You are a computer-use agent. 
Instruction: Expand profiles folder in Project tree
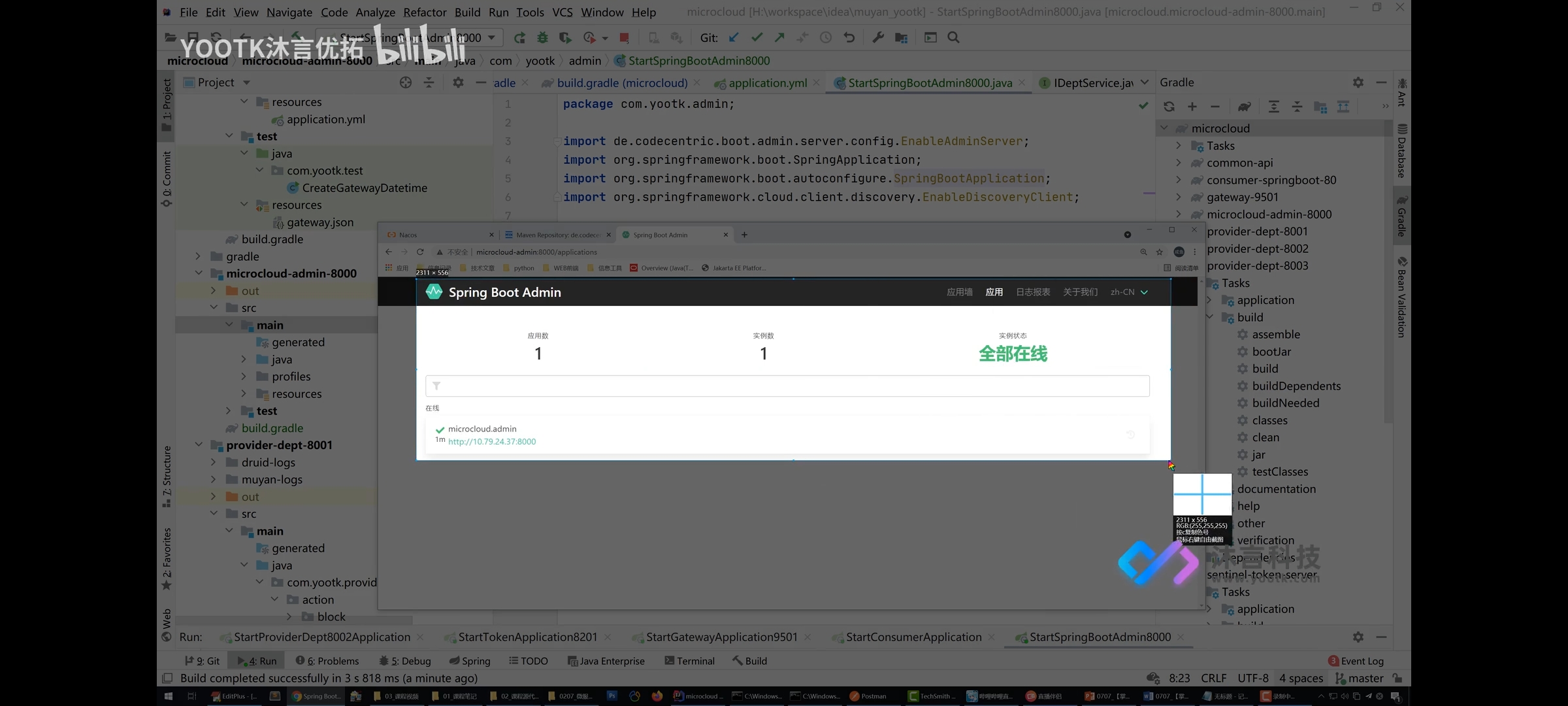click(244, 377)
